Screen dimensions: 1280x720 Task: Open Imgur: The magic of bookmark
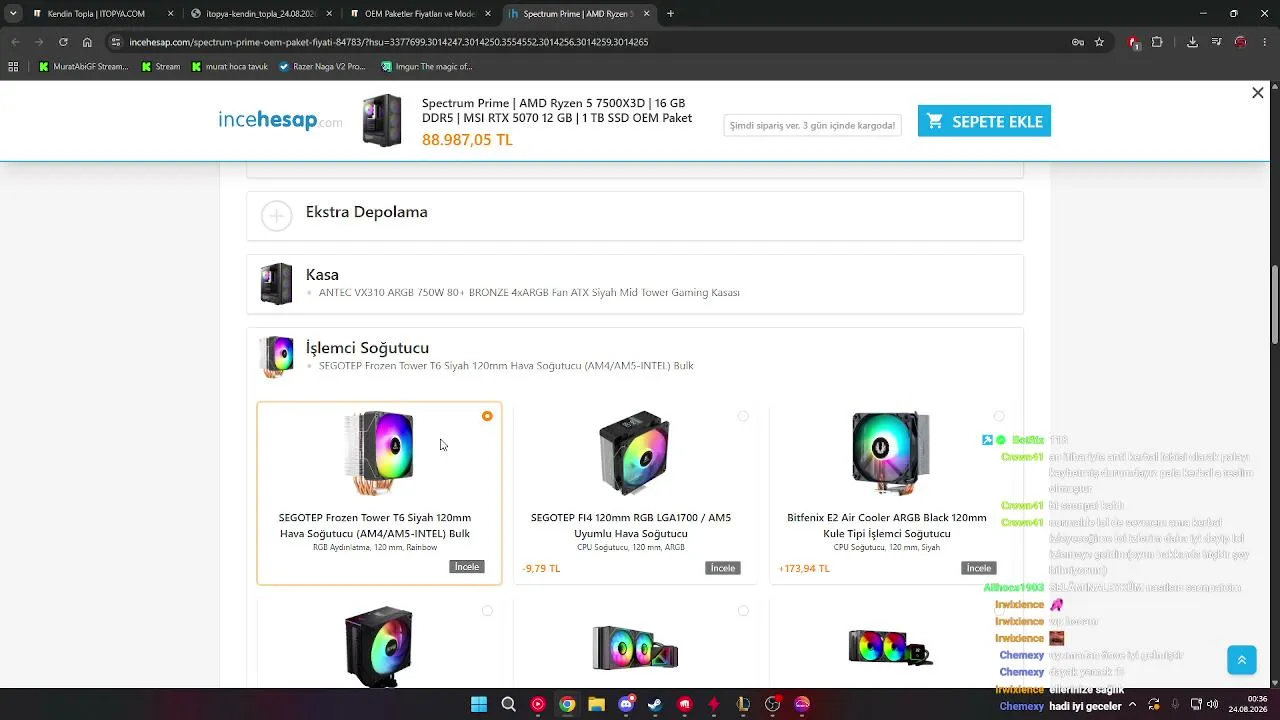coord(426,67)
